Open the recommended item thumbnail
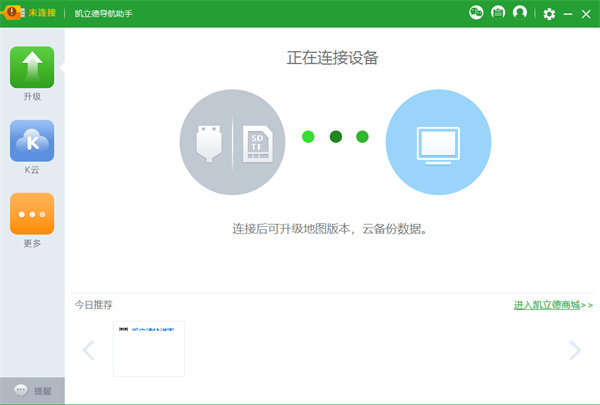 [x=149, y=348]
